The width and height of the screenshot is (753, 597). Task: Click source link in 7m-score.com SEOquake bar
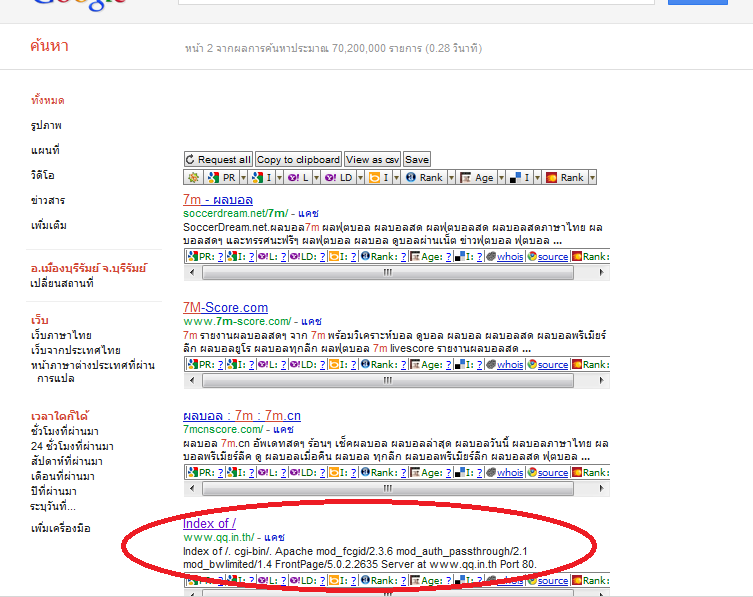point(553,365)
